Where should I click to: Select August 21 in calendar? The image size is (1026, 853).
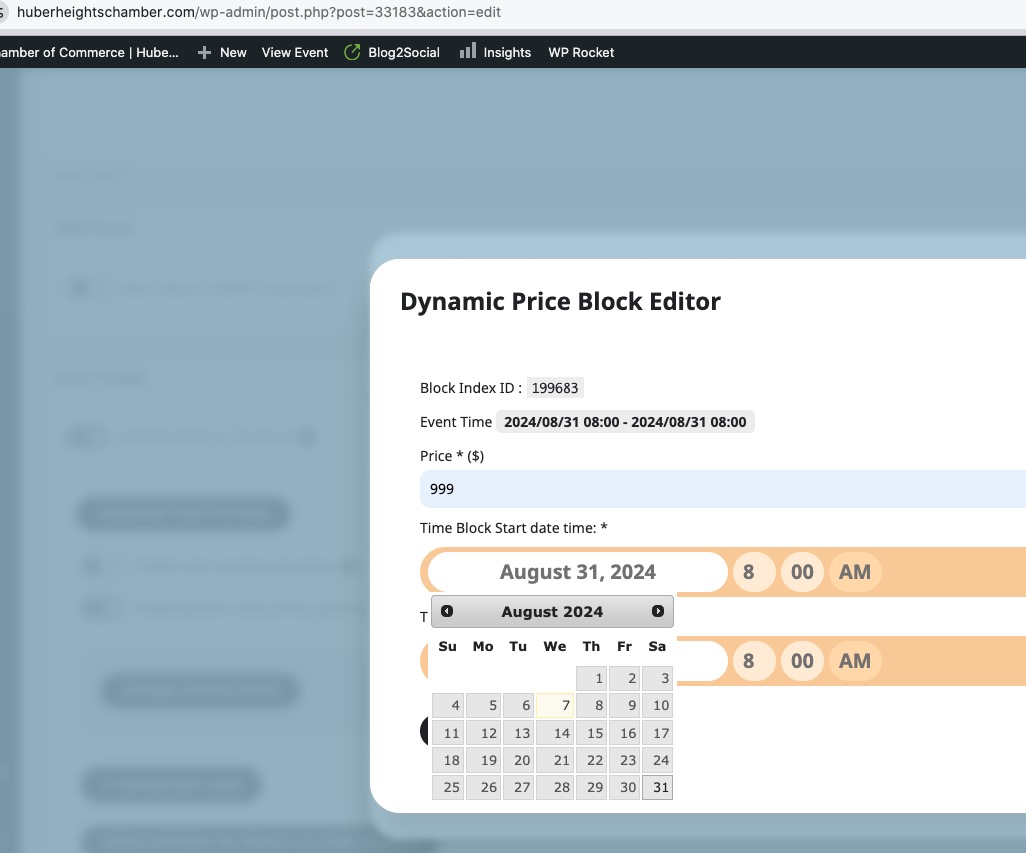click(x=555, y=760)
